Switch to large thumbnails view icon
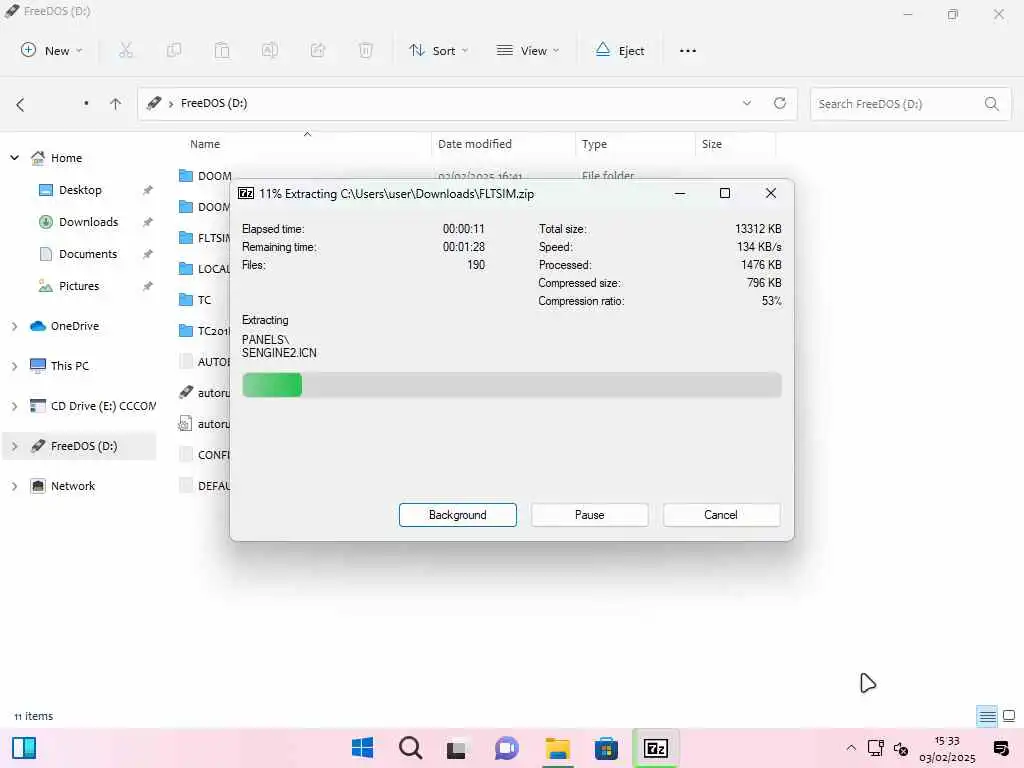The width and height of the screenshot is (1024, 768). (1009, 716)
